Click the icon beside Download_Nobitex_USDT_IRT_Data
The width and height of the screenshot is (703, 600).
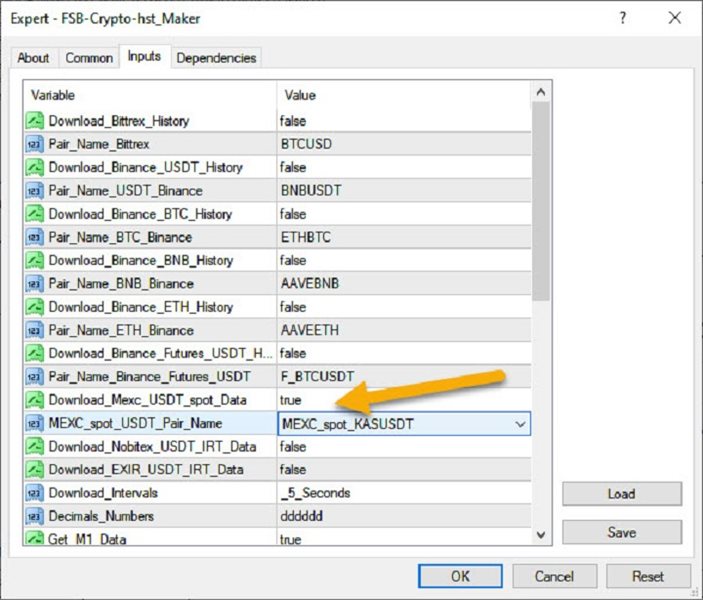(x=35, y=447)
